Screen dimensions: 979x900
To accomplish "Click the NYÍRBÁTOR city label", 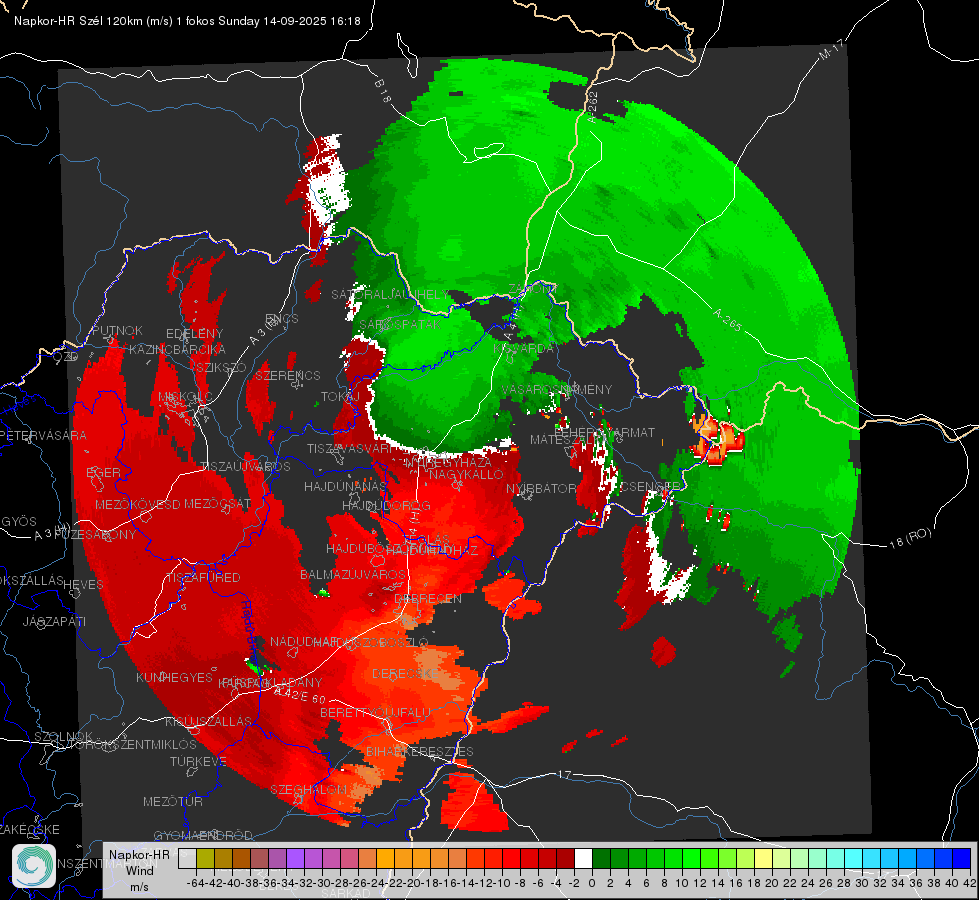I will [x=541, y=488].
